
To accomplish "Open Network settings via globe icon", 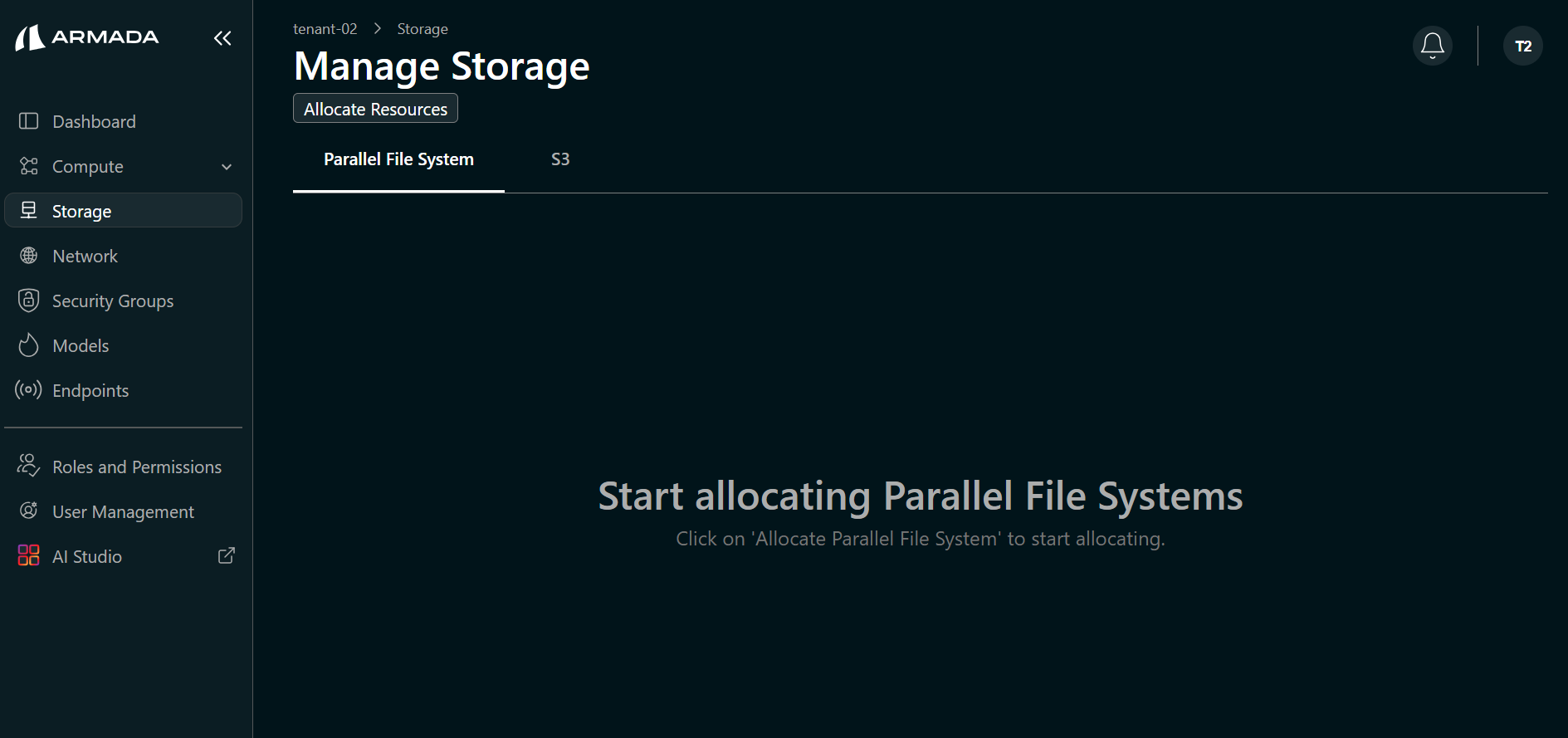I will (28, 256).
